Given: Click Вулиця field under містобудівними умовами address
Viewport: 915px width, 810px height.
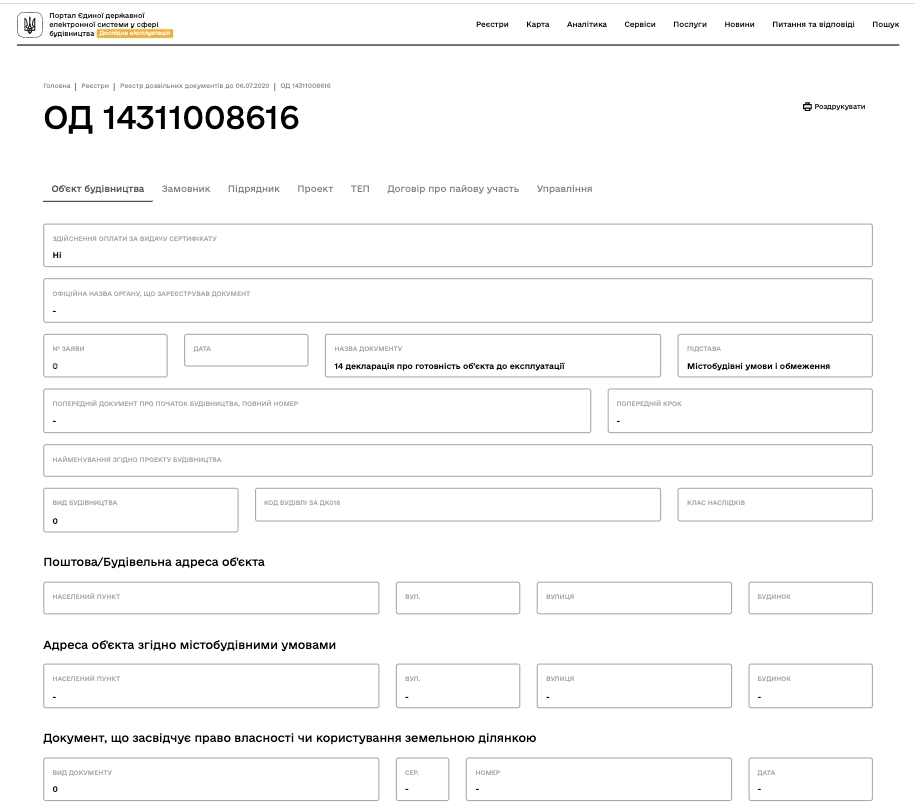Looking at the screenshot, I should [634, 686].
